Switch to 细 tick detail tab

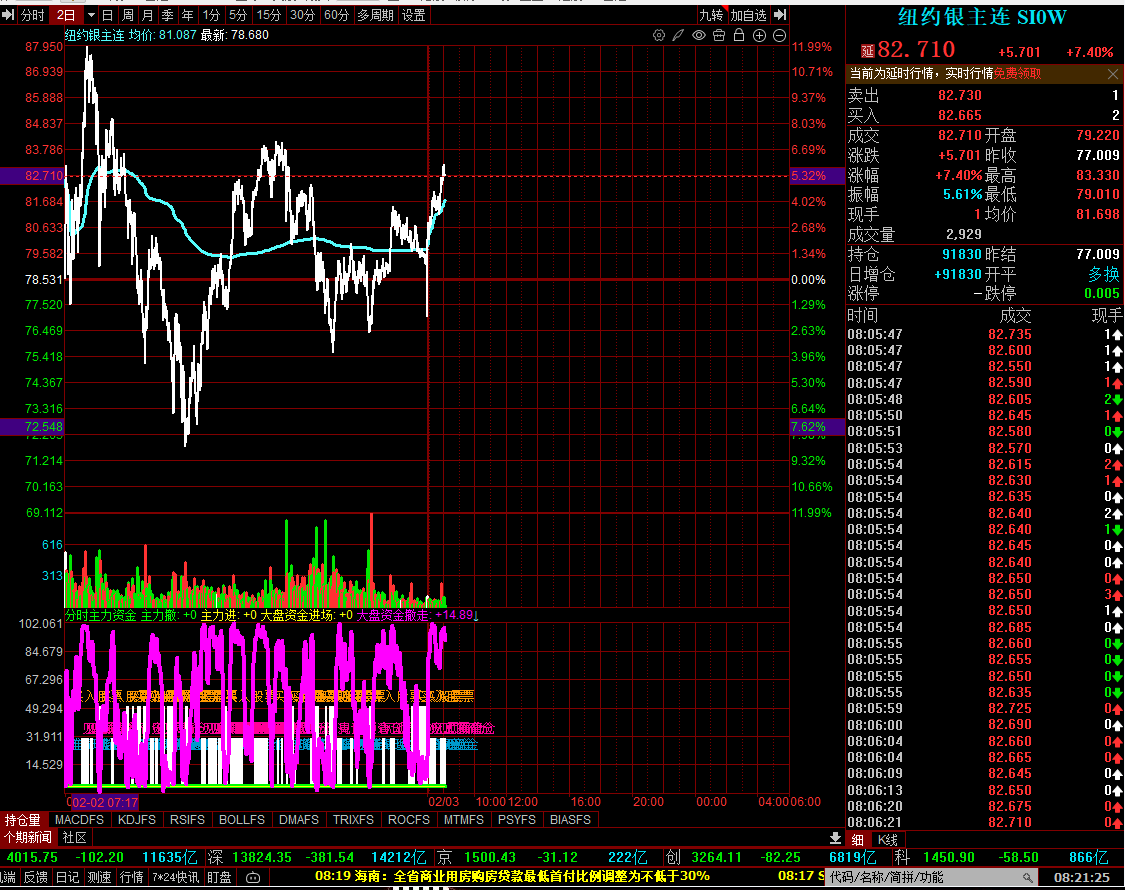click(x=858, y=839)
